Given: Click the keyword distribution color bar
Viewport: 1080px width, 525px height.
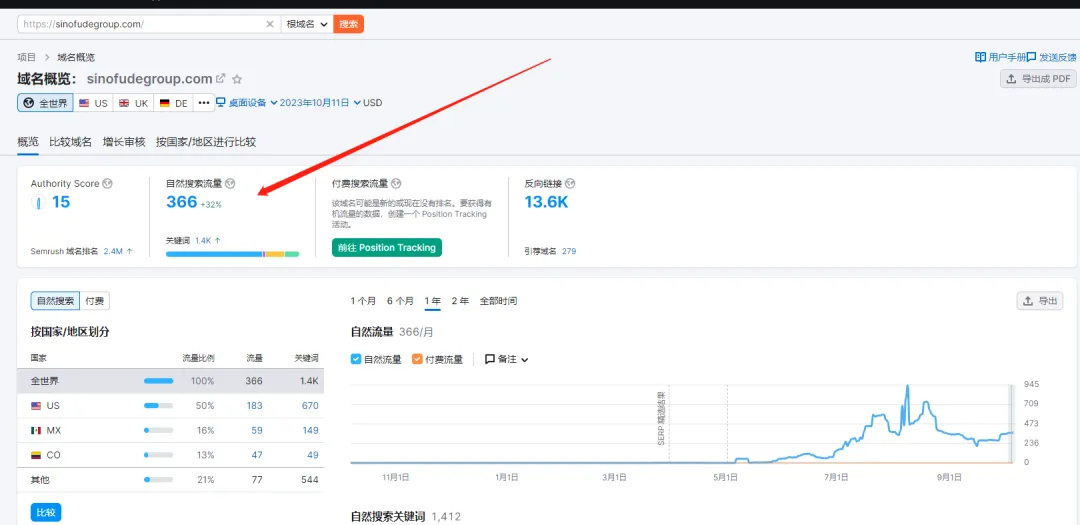Looking at the screenshot, I should tap(233, 254).
